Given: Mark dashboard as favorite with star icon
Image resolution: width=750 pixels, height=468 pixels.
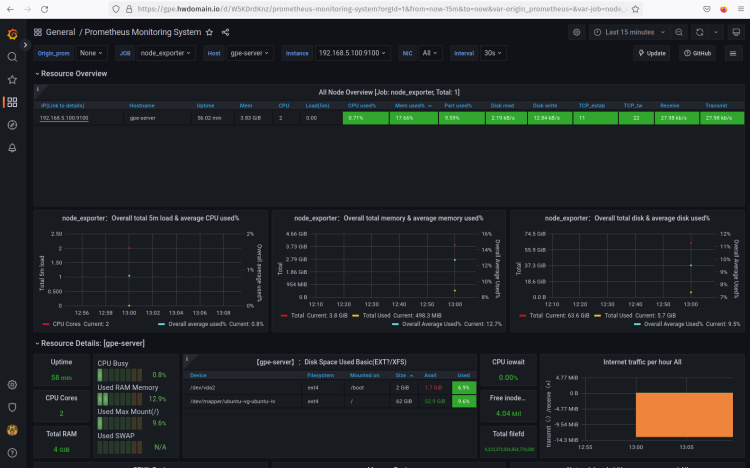Looking at the screenshot, I should (x=210, y=32).
